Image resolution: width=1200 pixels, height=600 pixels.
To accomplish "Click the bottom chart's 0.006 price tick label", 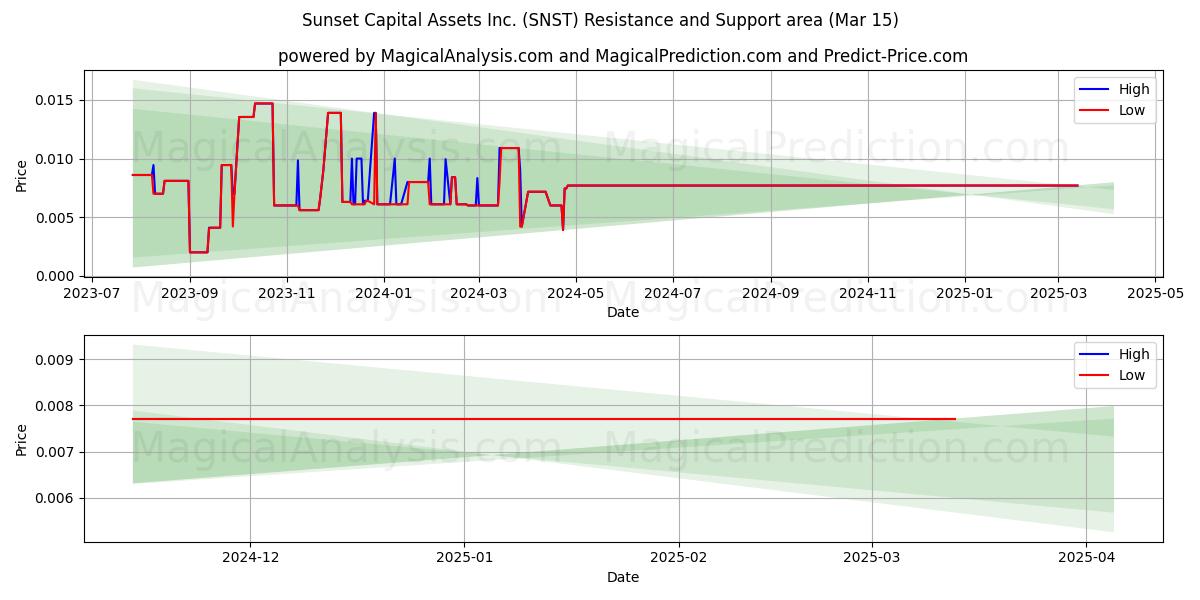I will click(56, 498).
